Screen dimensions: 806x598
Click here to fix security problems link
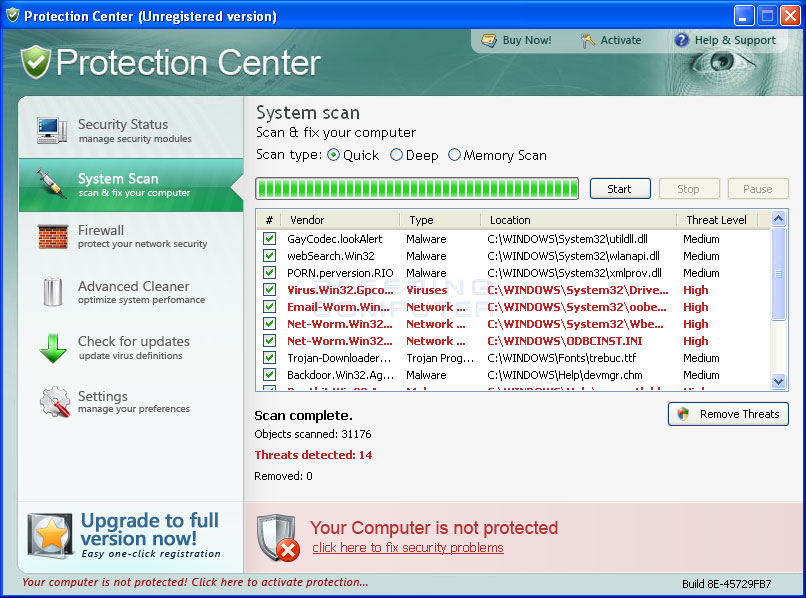(408, 548)
